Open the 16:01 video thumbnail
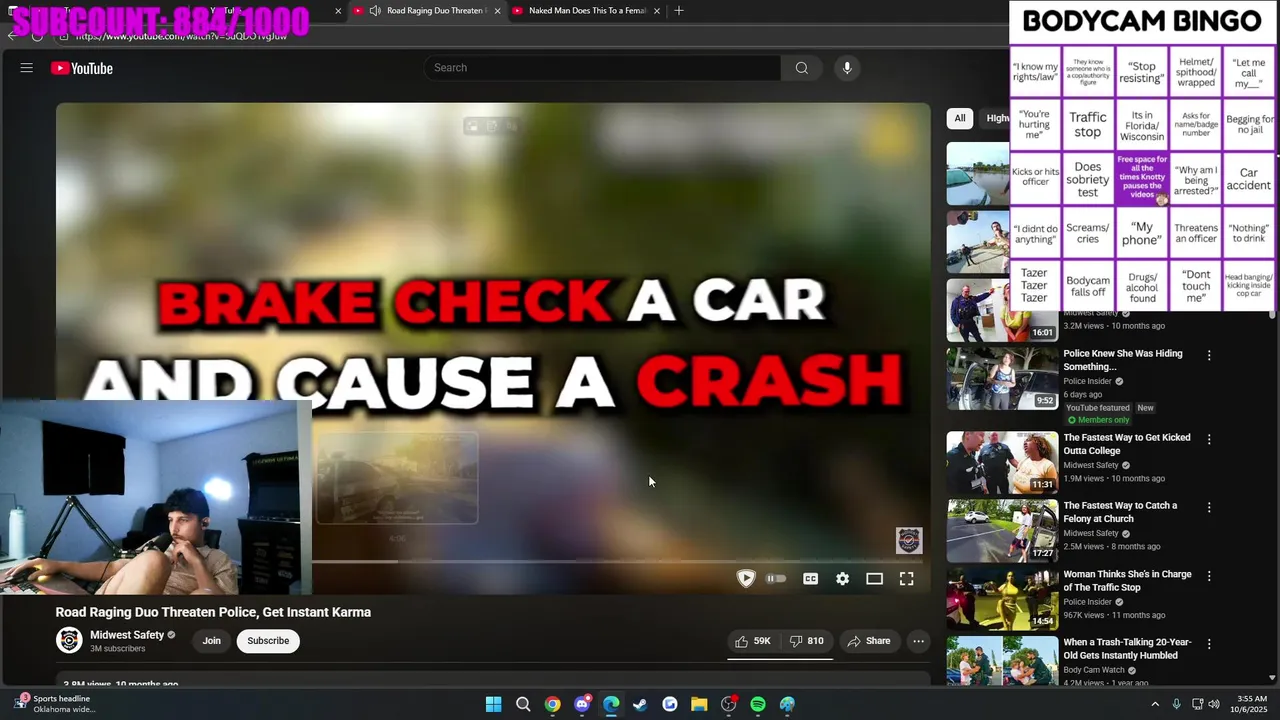Screen dimensions: 1280x720 click(x=1002, y=311)
